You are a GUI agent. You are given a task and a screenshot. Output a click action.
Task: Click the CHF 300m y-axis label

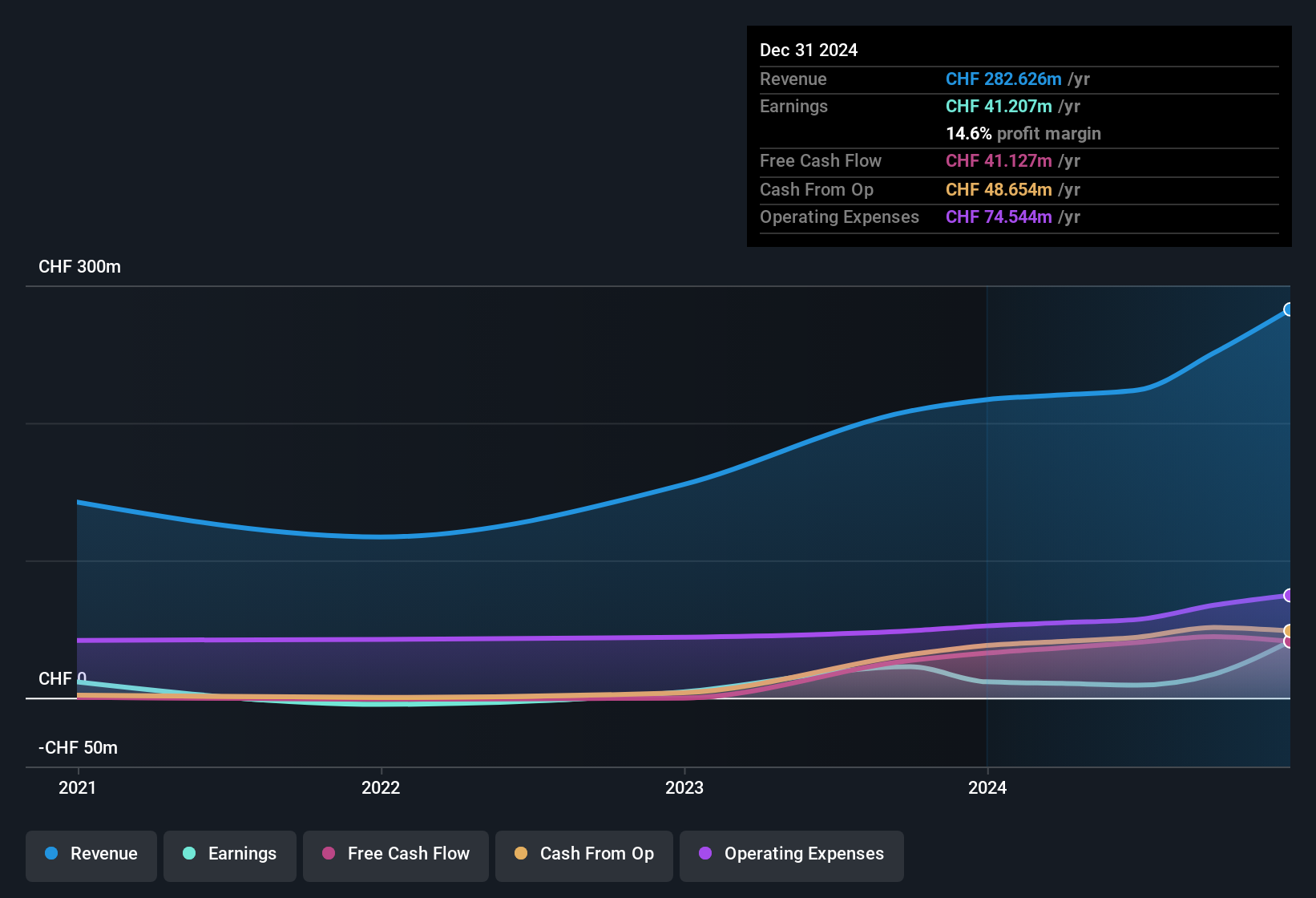coord(79,267)
